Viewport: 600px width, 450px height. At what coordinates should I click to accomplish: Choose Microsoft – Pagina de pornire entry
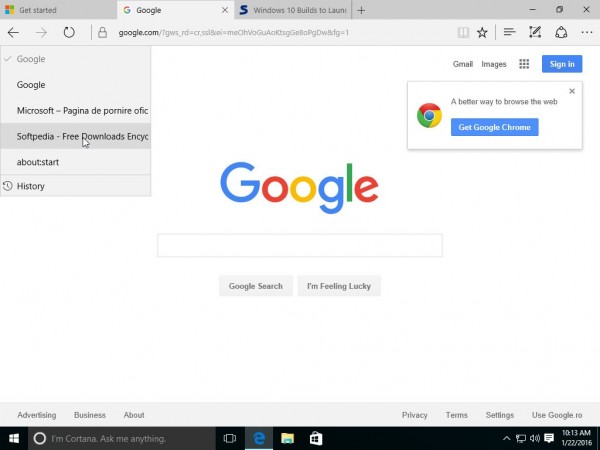click(76, 111)
